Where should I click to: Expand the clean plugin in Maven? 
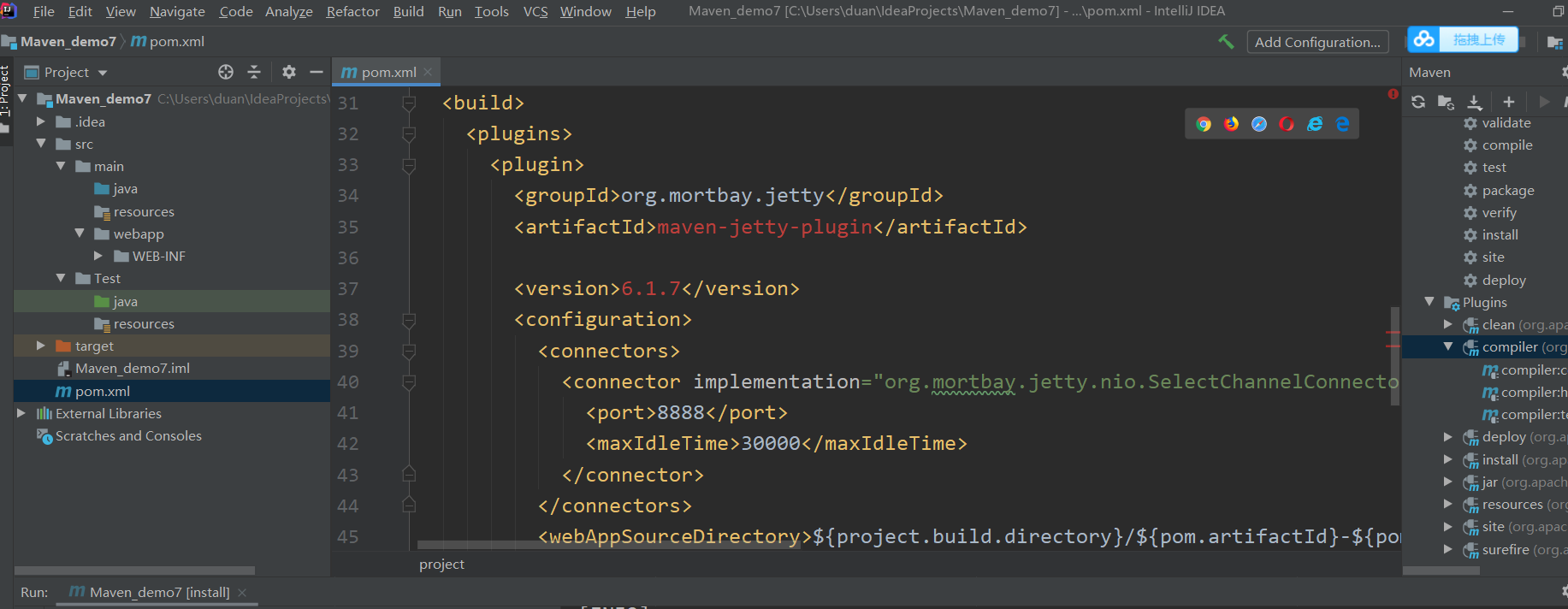point(1447,324)
